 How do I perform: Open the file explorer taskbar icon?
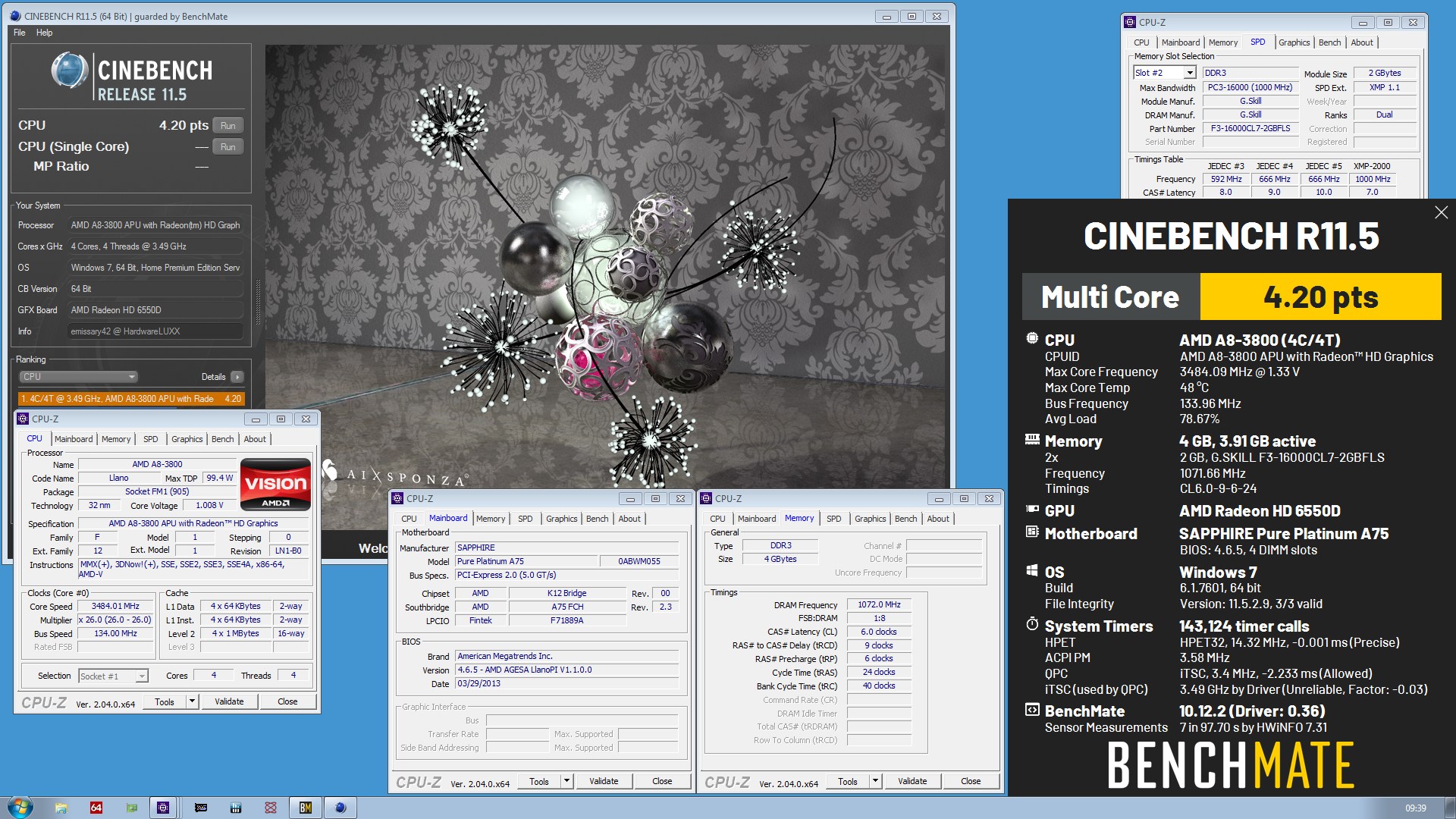[61, 808]
